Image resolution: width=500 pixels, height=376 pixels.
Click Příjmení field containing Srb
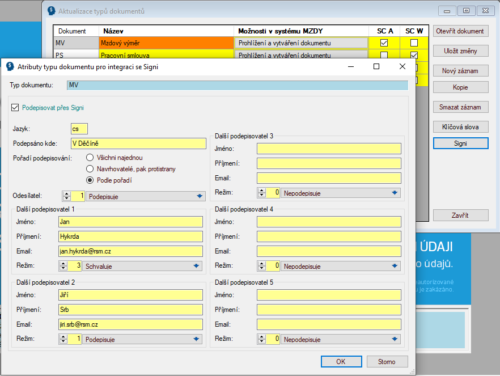point(130,309)
